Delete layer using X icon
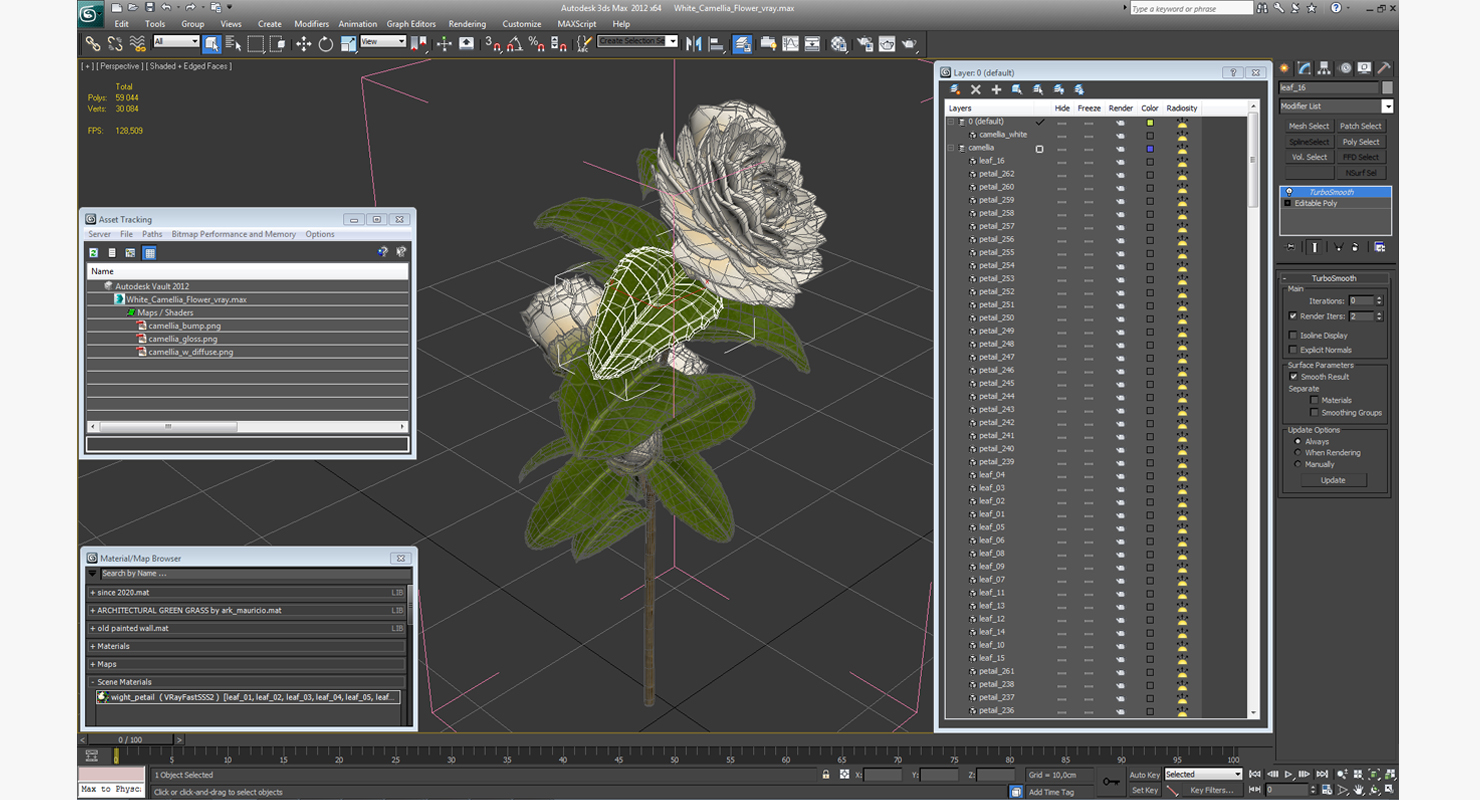The width and height of the screenshot is (1480, 800). 976,89
